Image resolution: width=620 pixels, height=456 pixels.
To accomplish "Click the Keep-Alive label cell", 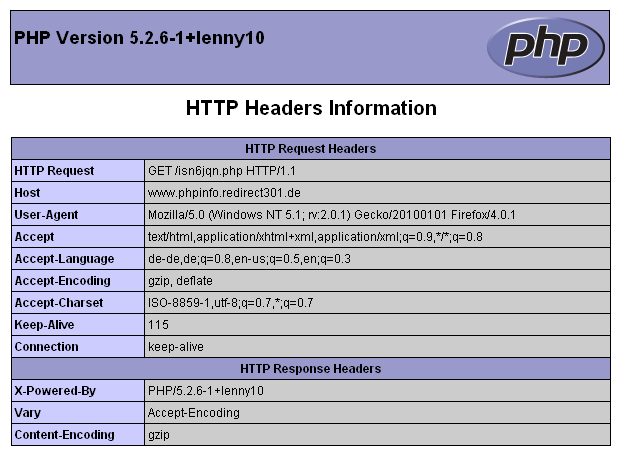I will [78, 325].
